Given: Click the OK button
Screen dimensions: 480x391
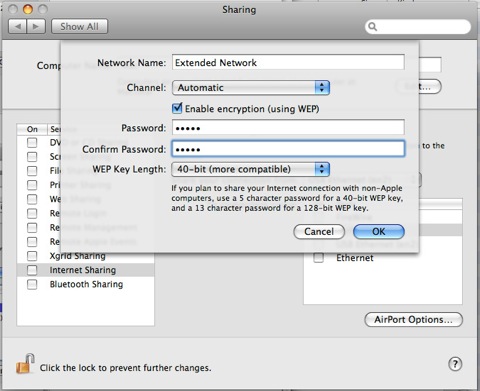Looking at the screenshot, I should pyautogui.click(x=379, y=231).
